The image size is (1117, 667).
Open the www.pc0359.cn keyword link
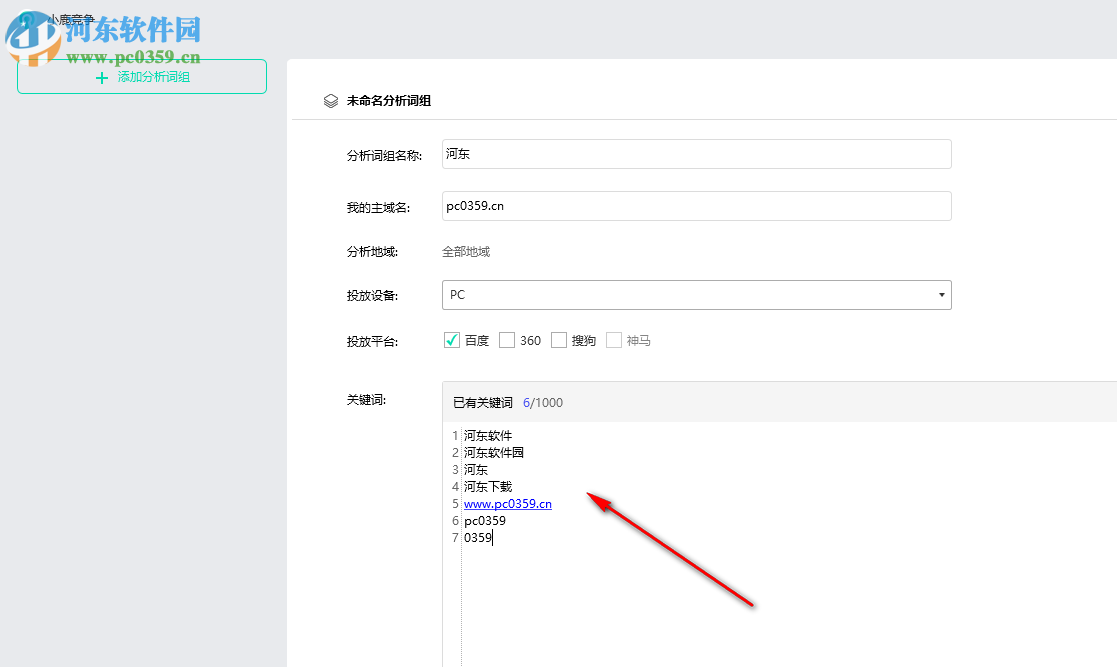pyautogui.click(x=507, y=503)
